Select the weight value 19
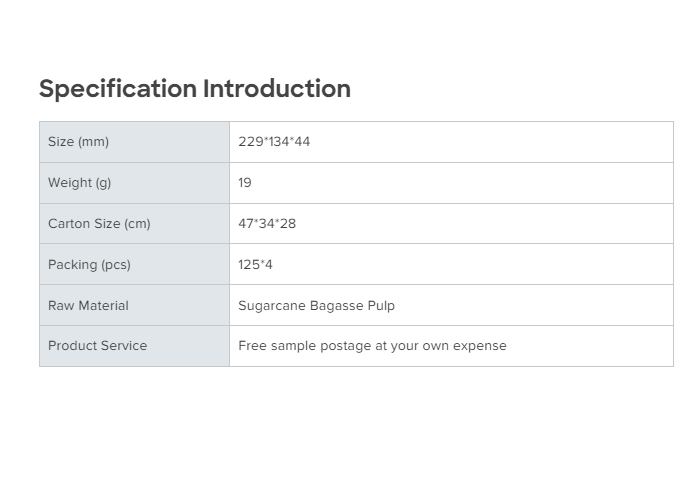Viewport: 691px width, 484px height. point(245,183)
